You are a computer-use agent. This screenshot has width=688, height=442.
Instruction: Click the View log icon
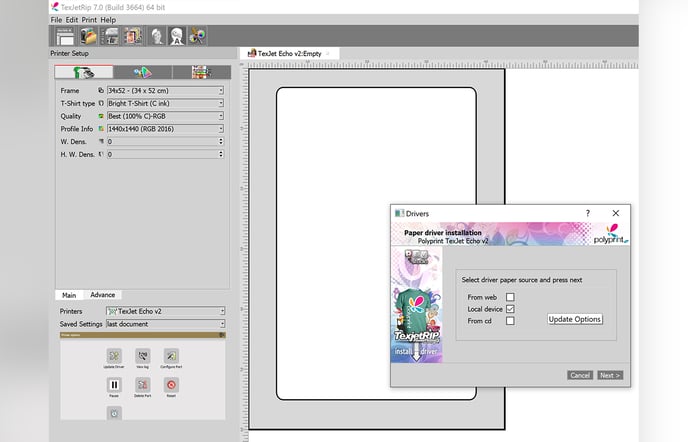[x=143, y=356]
